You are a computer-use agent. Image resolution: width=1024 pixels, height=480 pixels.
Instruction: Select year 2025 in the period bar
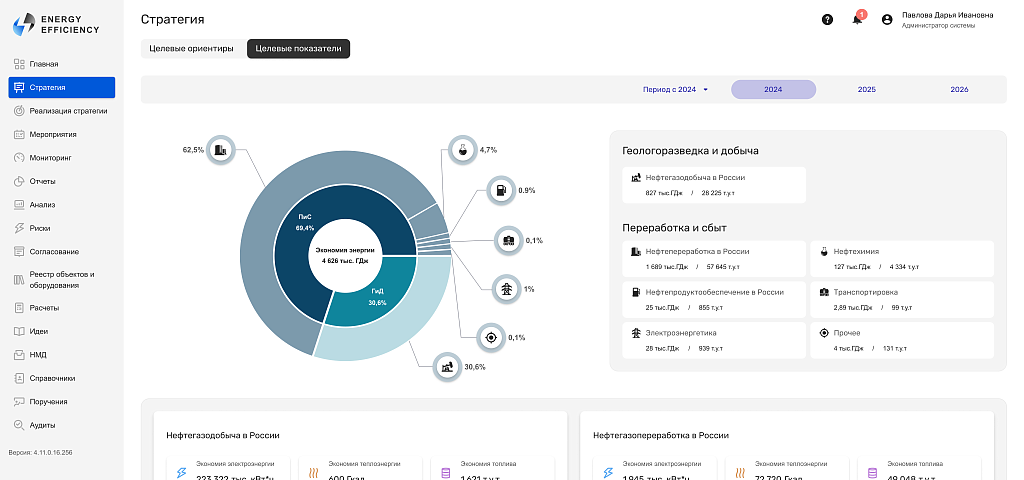tap(867, 89)
